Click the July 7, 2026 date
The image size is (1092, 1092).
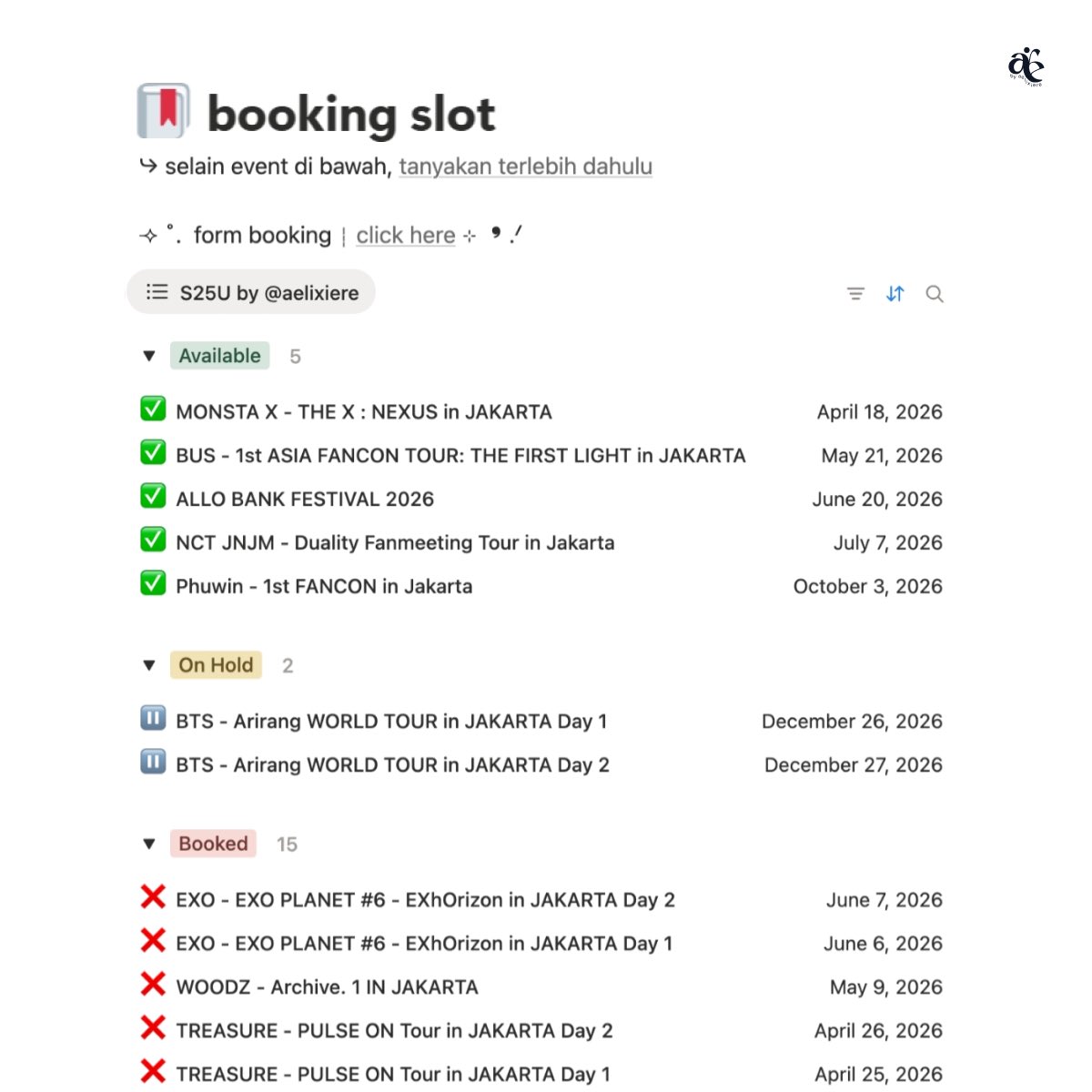888,543
